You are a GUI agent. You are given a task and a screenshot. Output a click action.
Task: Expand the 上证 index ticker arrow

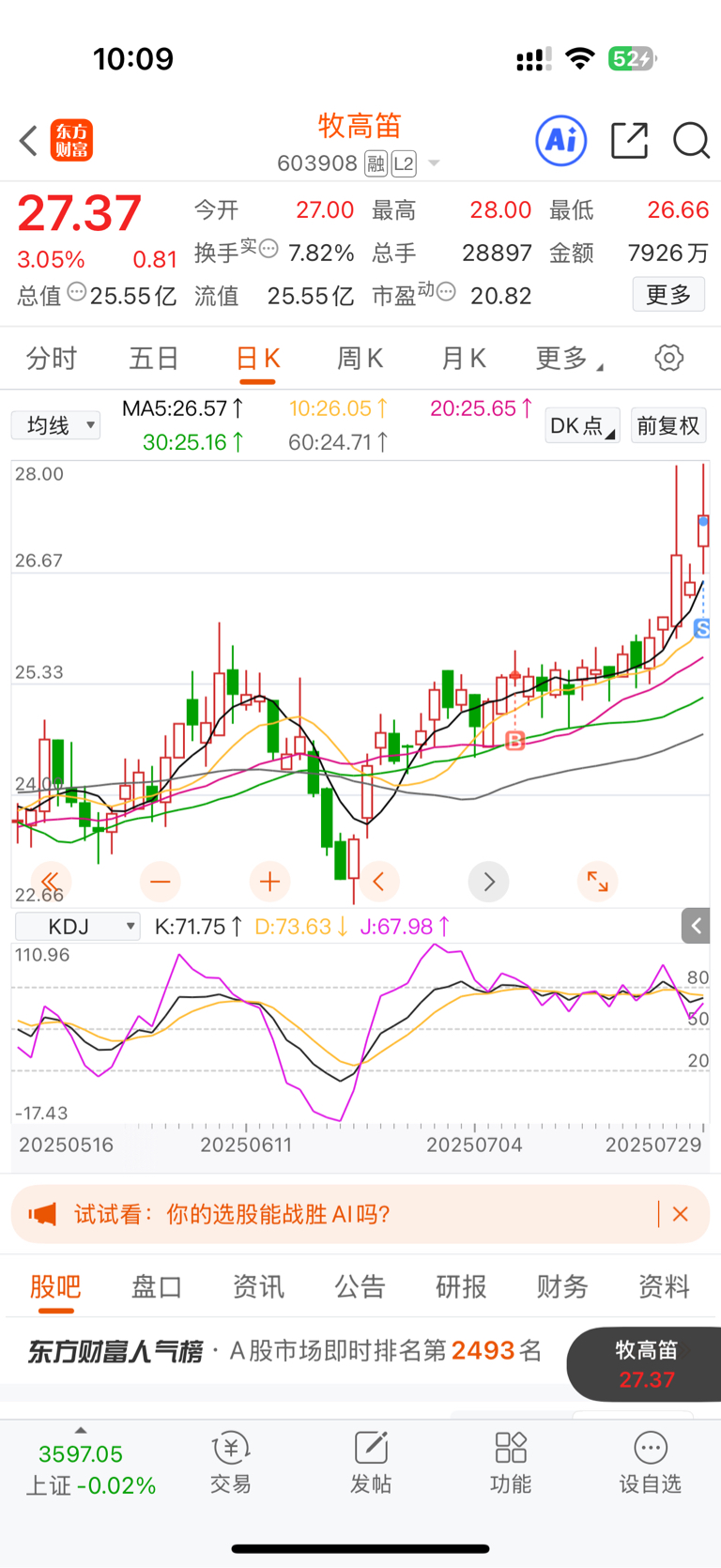point(81,1430)
